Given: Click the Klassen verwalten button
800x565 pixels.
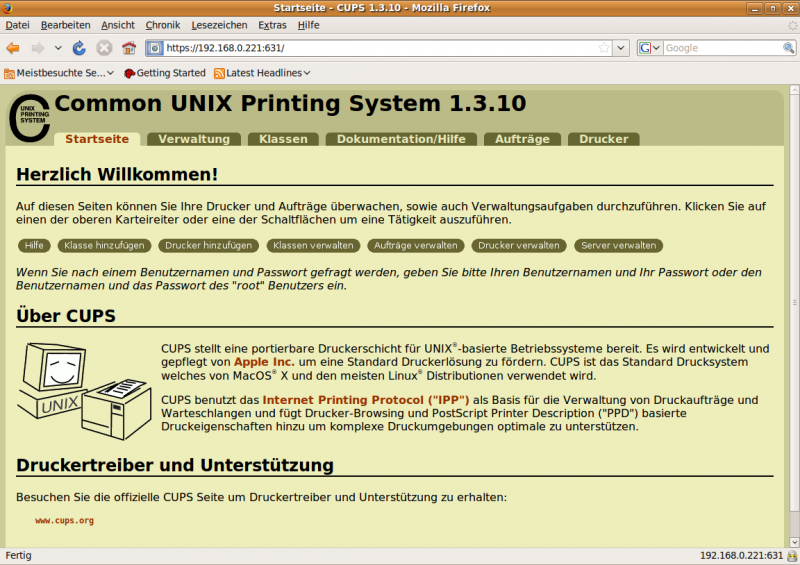Looking at the screenshot, I should tap(313, 245).
